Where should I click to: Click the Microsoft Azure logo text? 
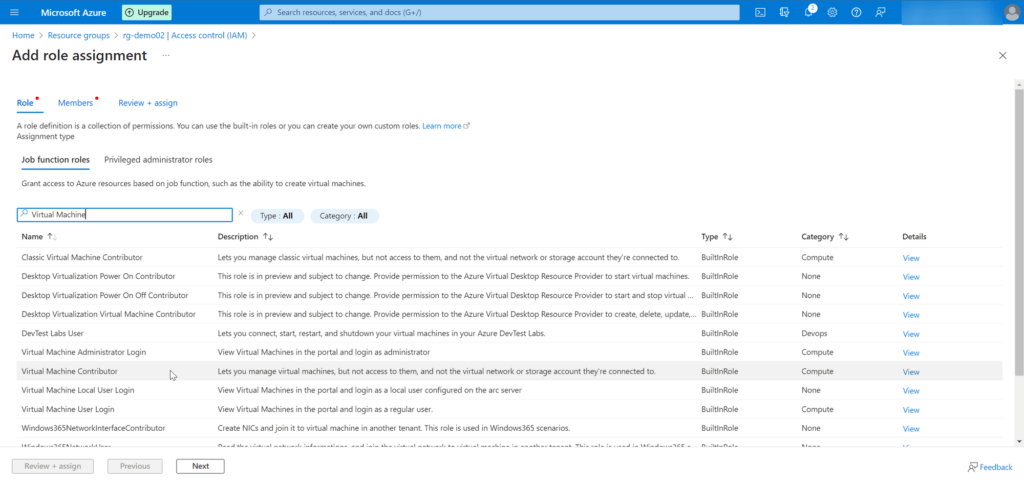[74, 12]
